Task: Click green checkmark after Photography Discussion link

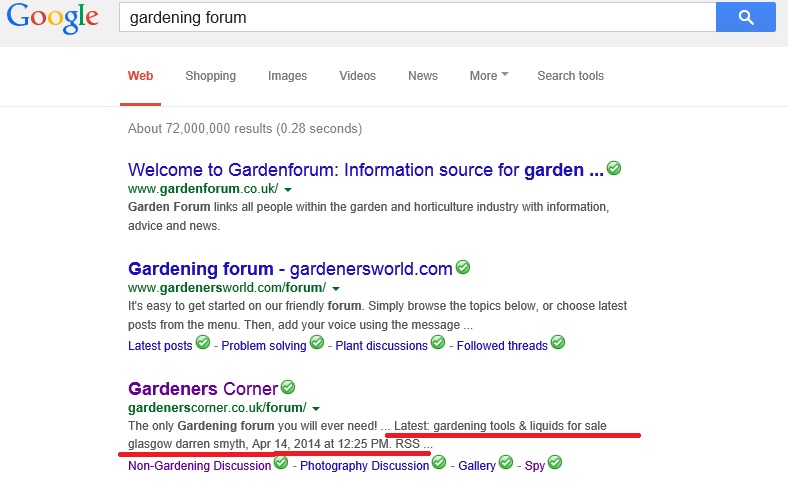Action: click(440, 463)
